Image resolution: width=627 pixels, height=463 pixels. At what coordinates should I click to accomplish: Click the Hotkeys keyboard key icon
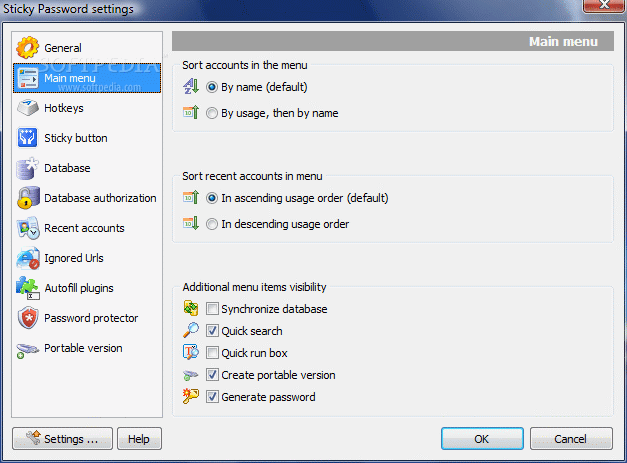27,108
